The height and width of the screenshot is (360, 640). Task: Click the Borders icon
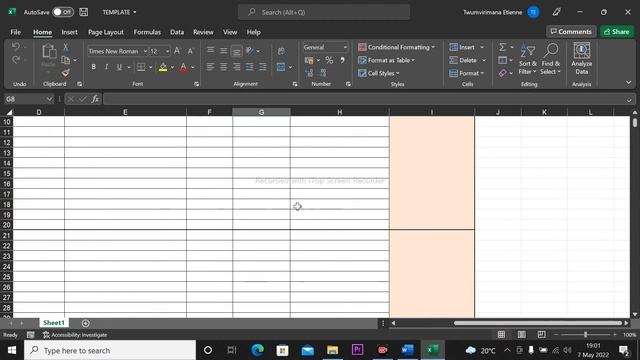[x=141, y=67]
